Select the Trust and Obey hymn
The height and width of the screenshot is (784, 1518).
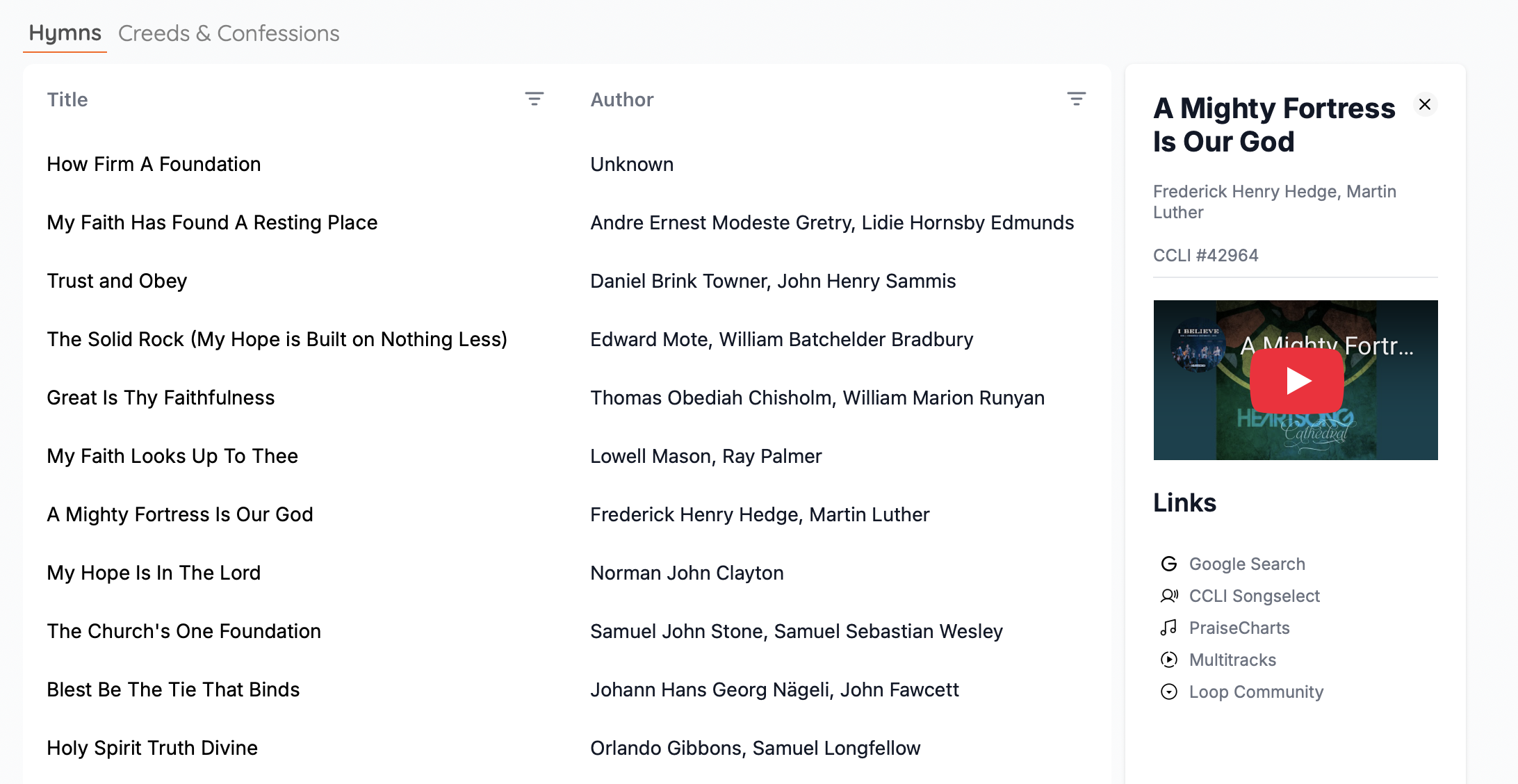(x=117, y=281)
